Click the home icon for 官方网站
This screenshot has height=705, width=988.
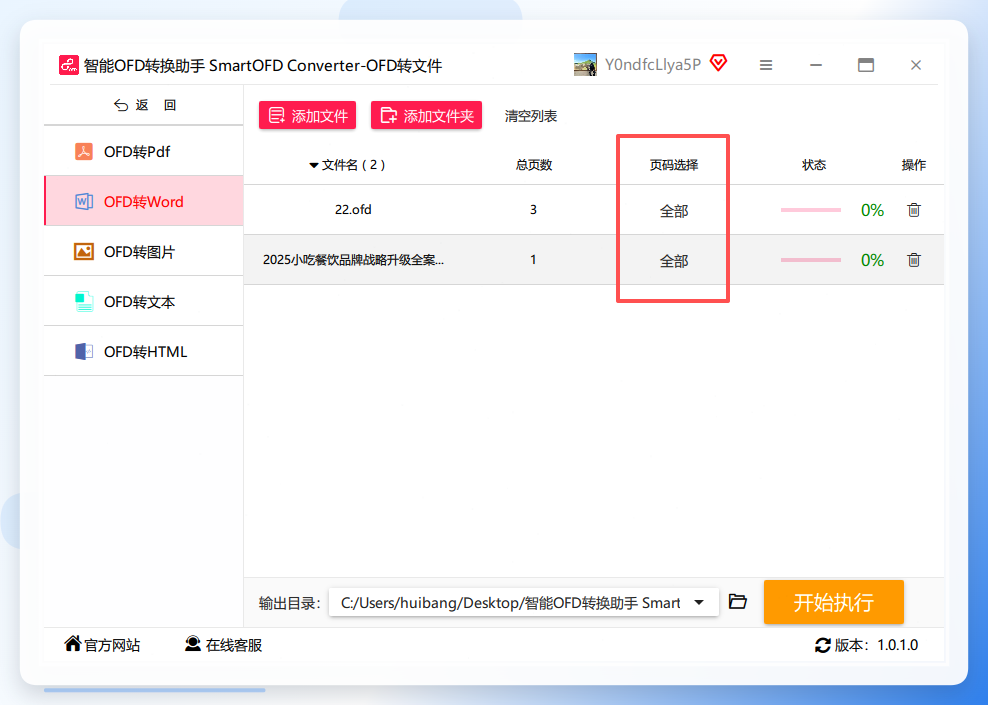point(72,643)
